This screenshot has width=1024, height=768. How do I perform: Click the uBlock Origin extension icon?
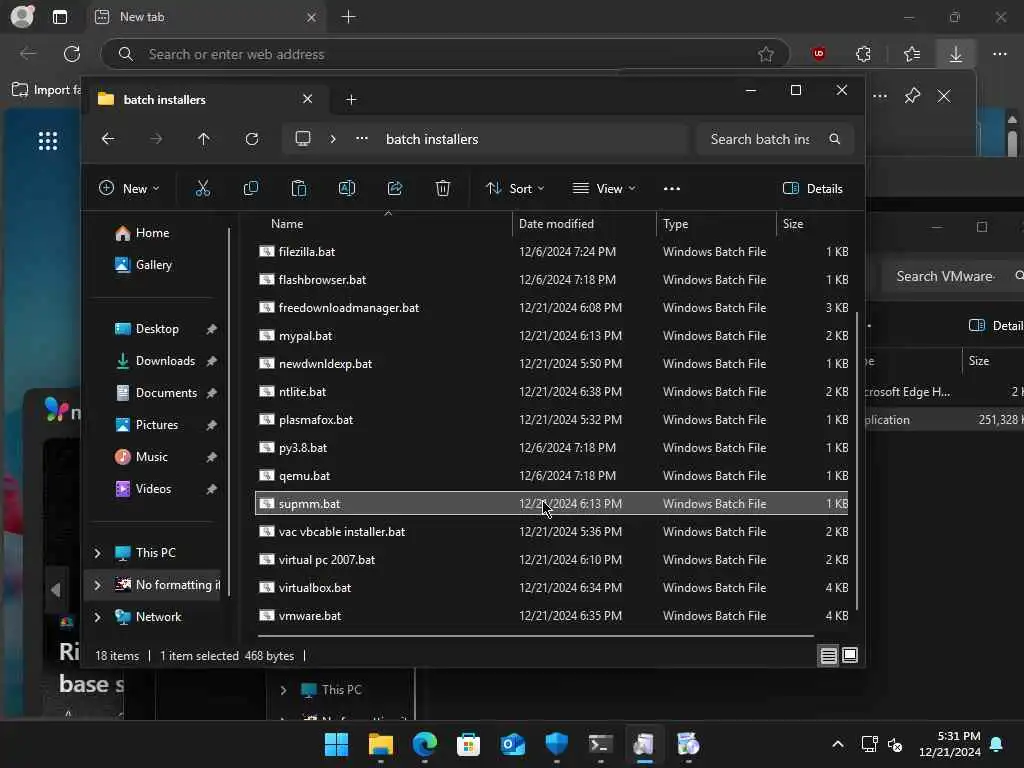[x=818, y=54]
